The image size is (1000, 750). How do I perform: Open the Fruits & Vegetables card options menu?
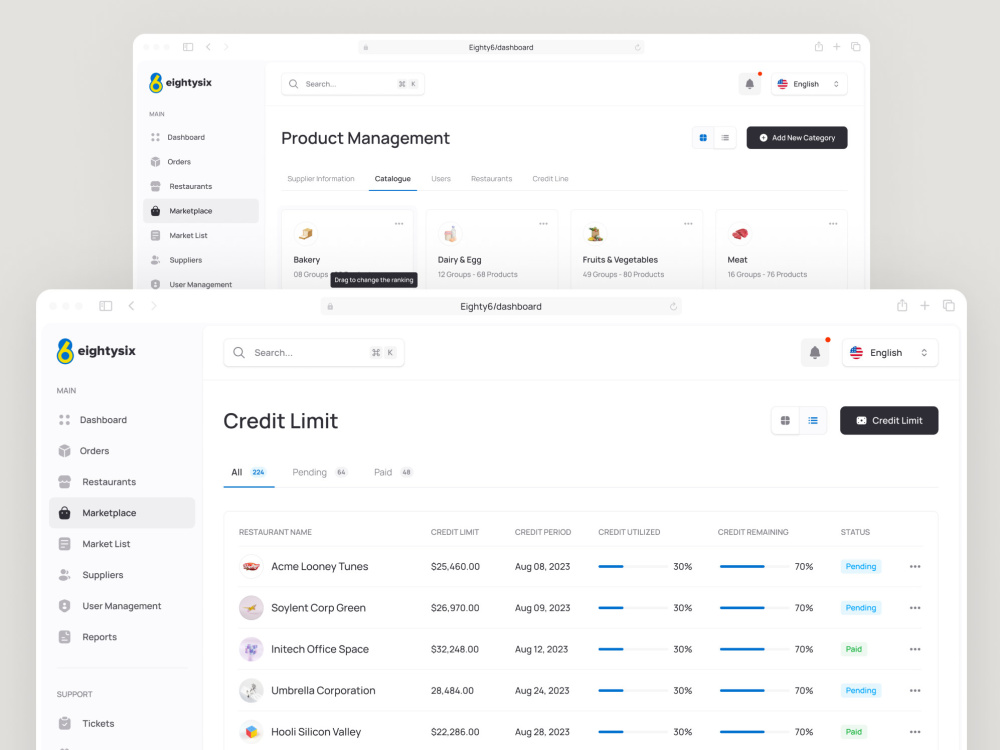click(x=688, y=224)
